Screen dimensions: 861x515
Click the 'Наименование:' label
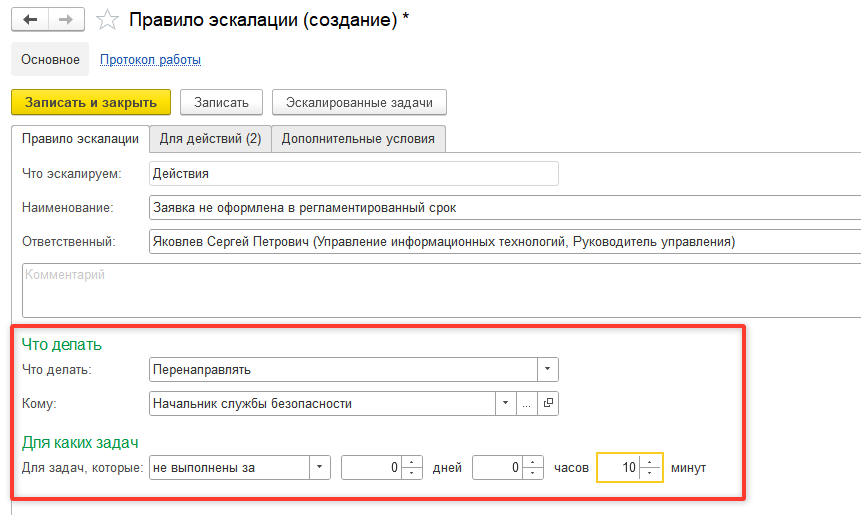[68, 208]
